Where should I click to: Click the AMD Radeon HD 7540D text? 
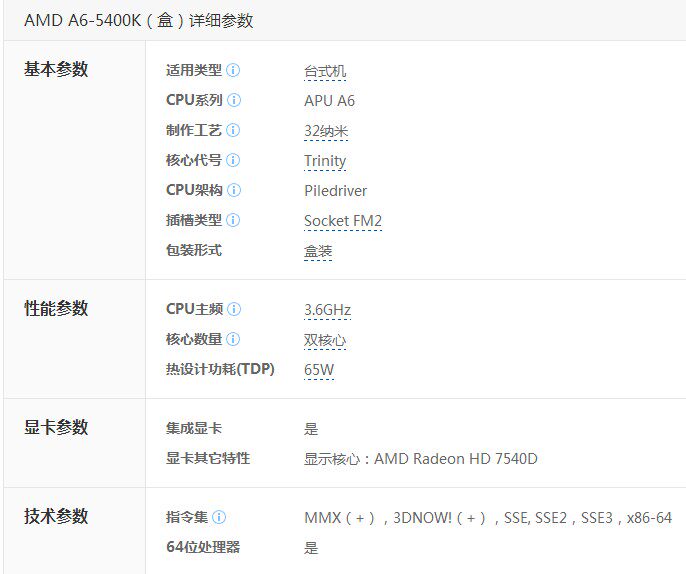click(x=456, y=459)
